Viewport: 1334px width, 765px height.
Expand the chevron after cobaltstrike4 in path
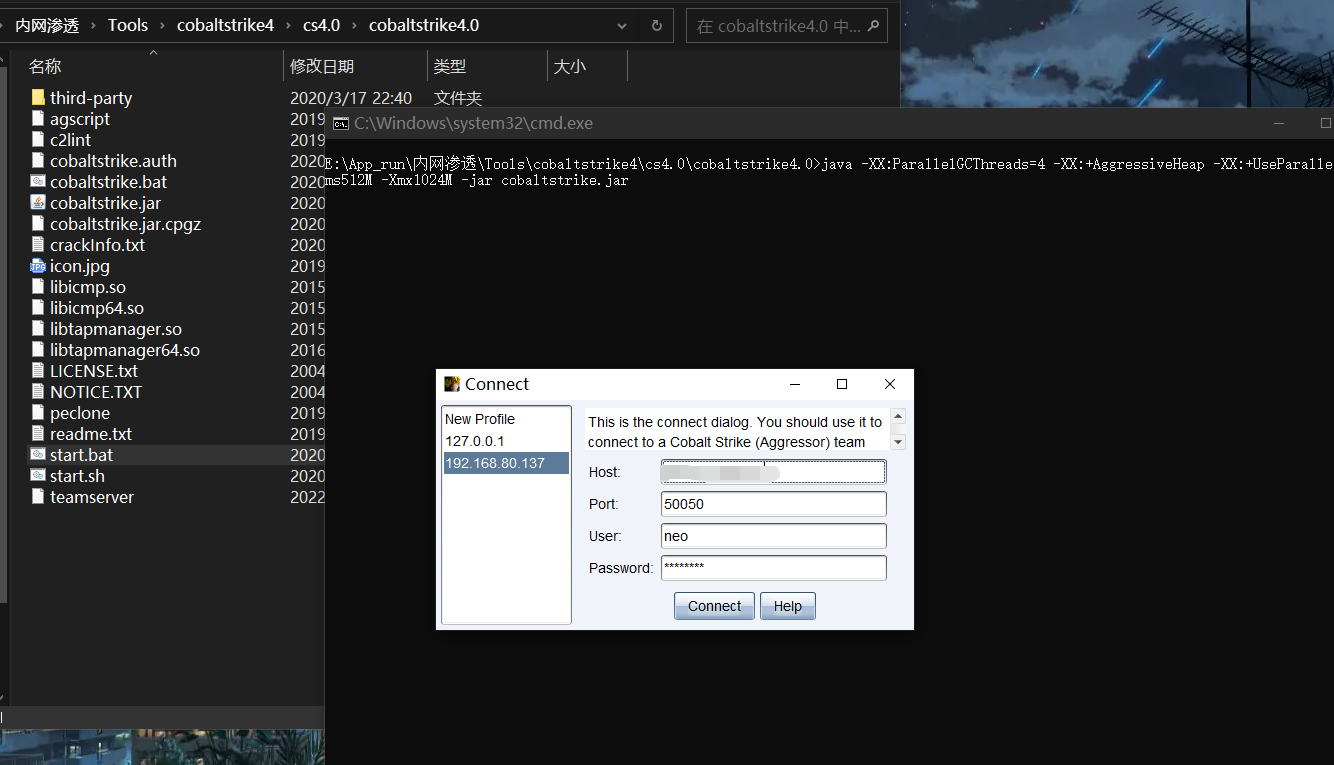pyautogui.click(x=289, y=25)
